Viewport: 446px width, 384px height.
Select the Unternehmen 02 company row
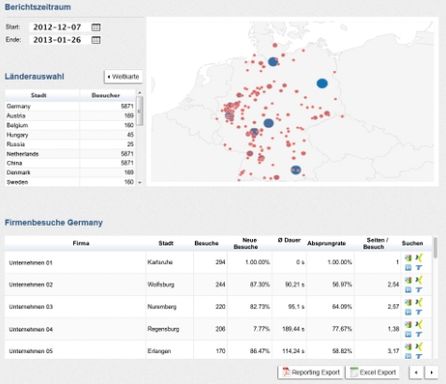click(218, 285)
